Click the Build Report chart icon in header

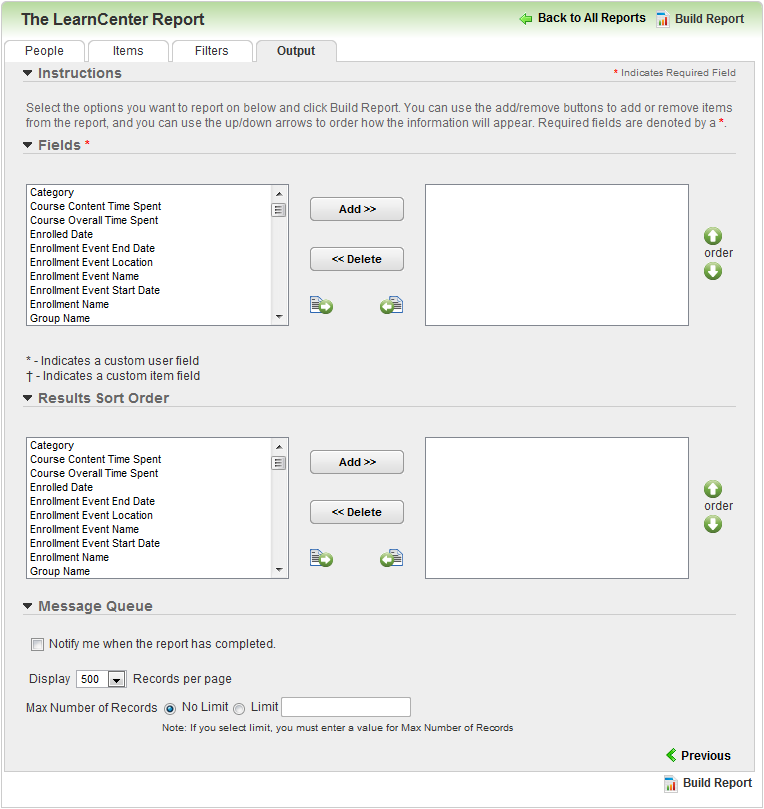(662, 20)
